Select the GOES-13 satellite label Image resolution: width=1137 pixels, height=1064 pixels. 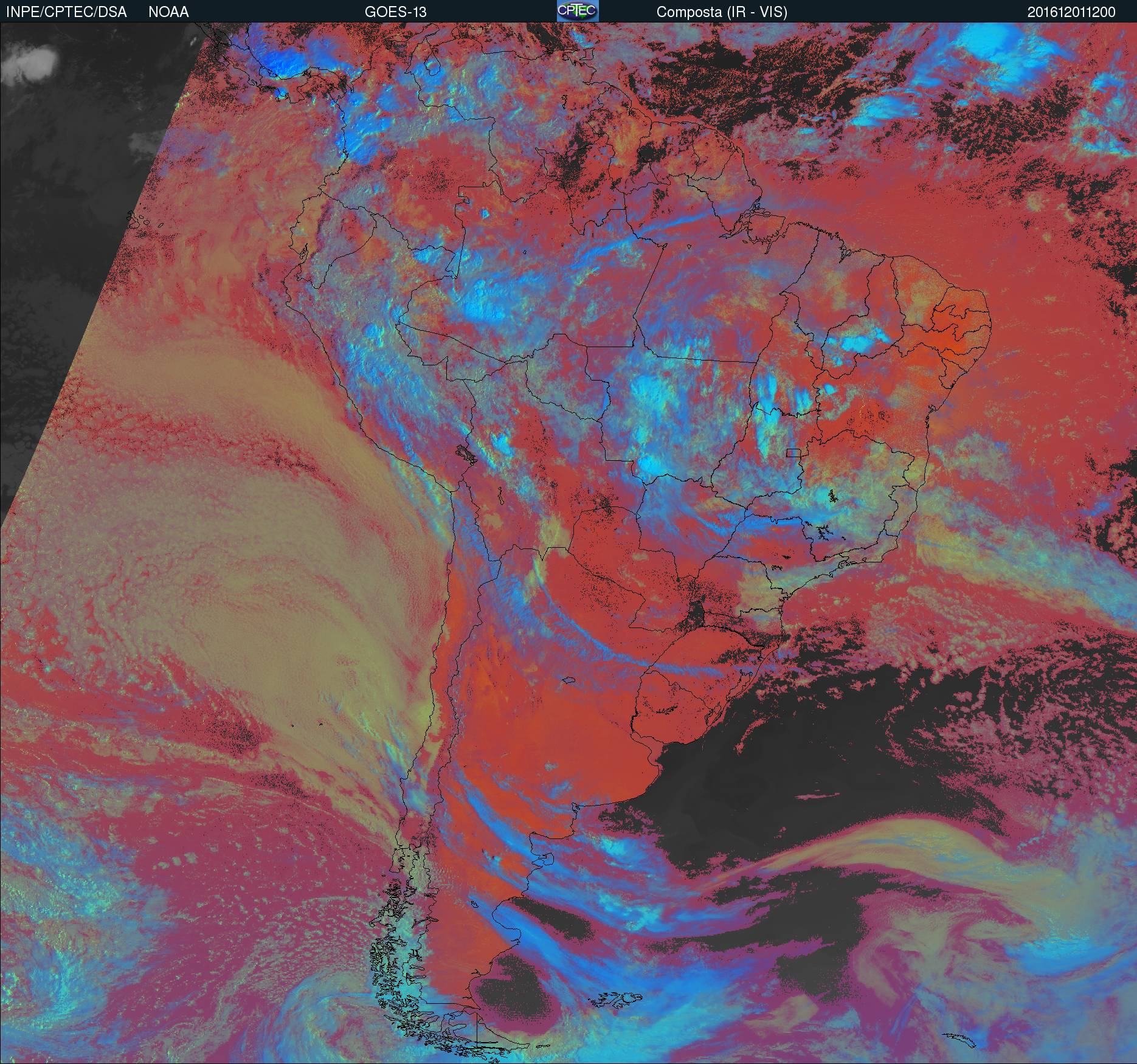click(x=395, y=12)
